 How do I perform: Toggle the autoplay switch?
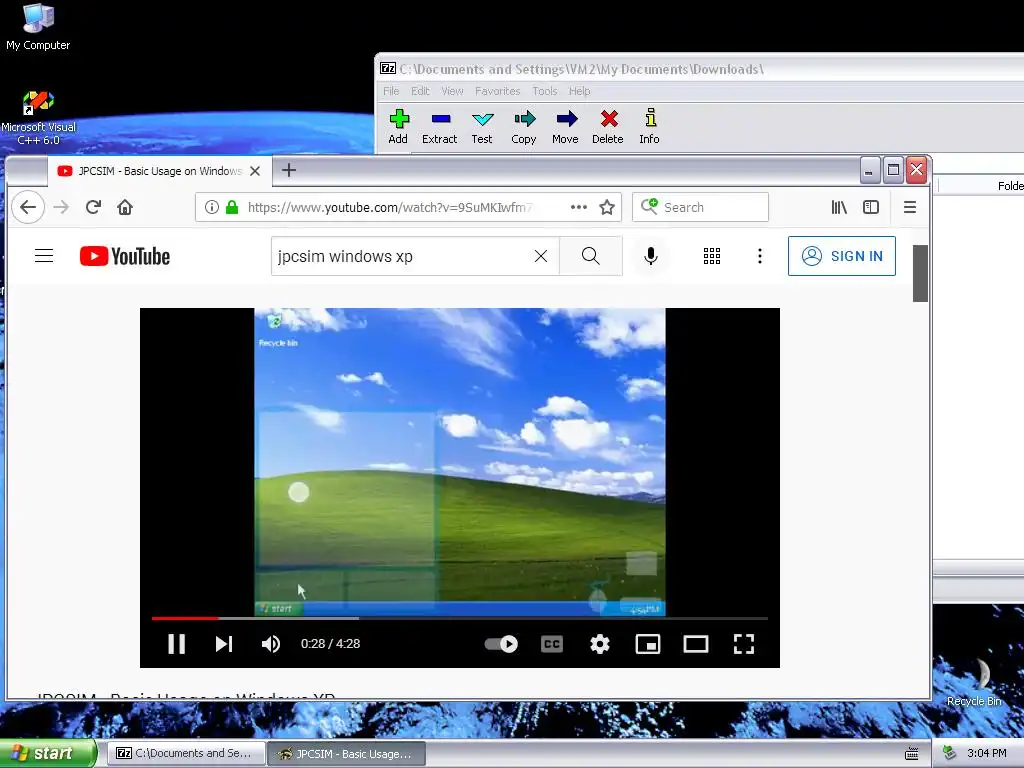(x=501, y=644)
